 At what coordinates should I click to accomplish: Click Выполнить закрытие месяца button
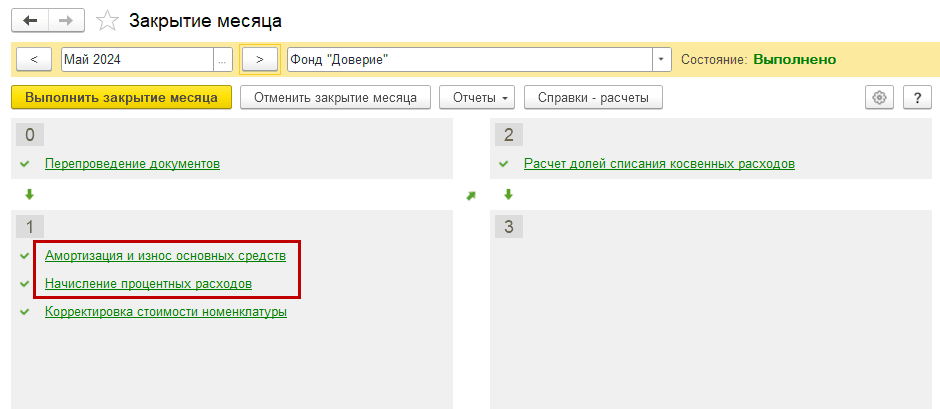click(121, 97)
